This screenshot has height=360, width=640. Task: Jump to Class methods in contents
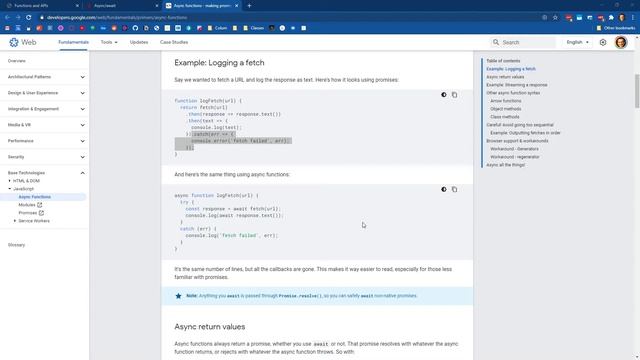coord(505,117)
